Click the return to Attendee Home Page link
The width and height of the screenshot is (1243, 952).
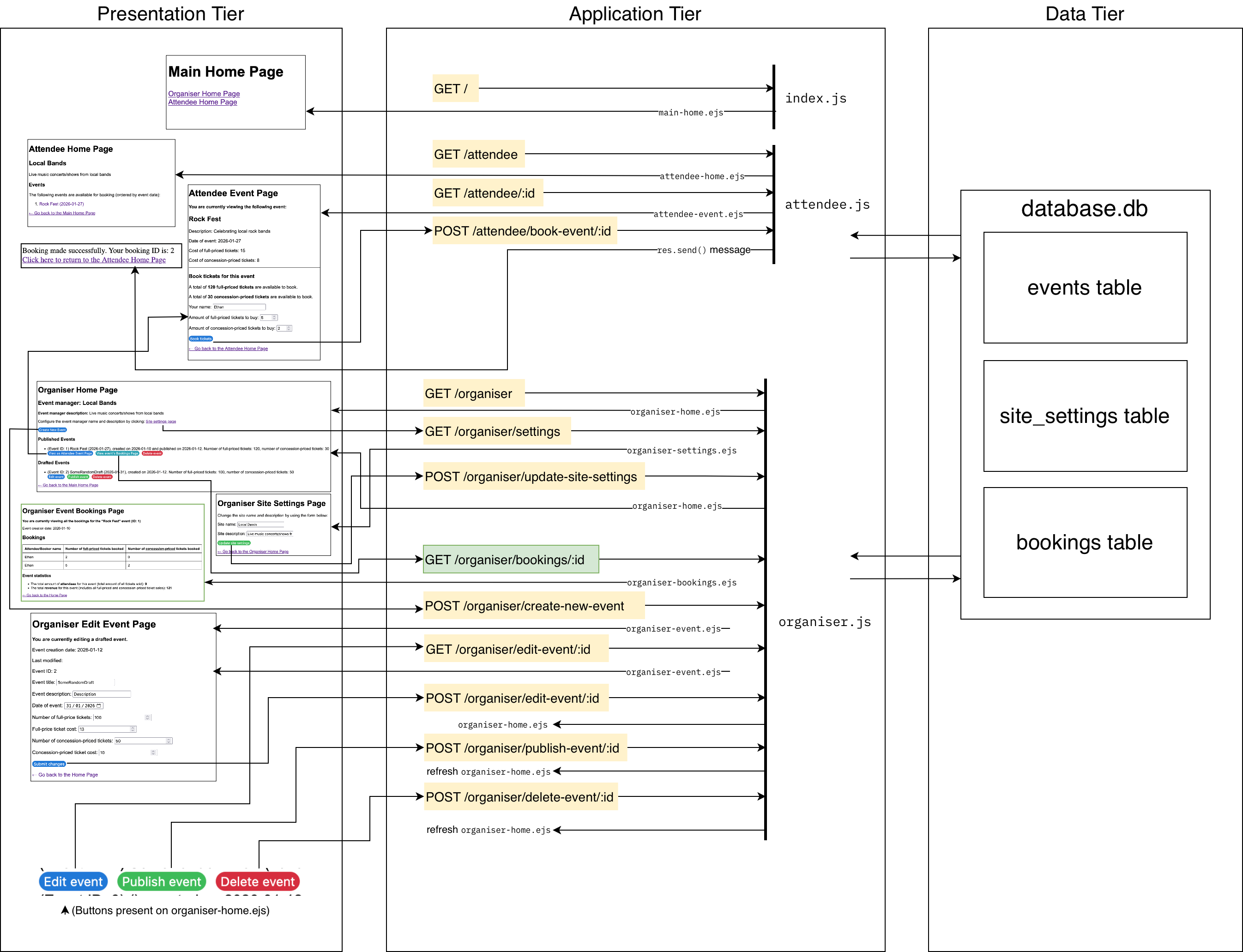tap(94, 260)
